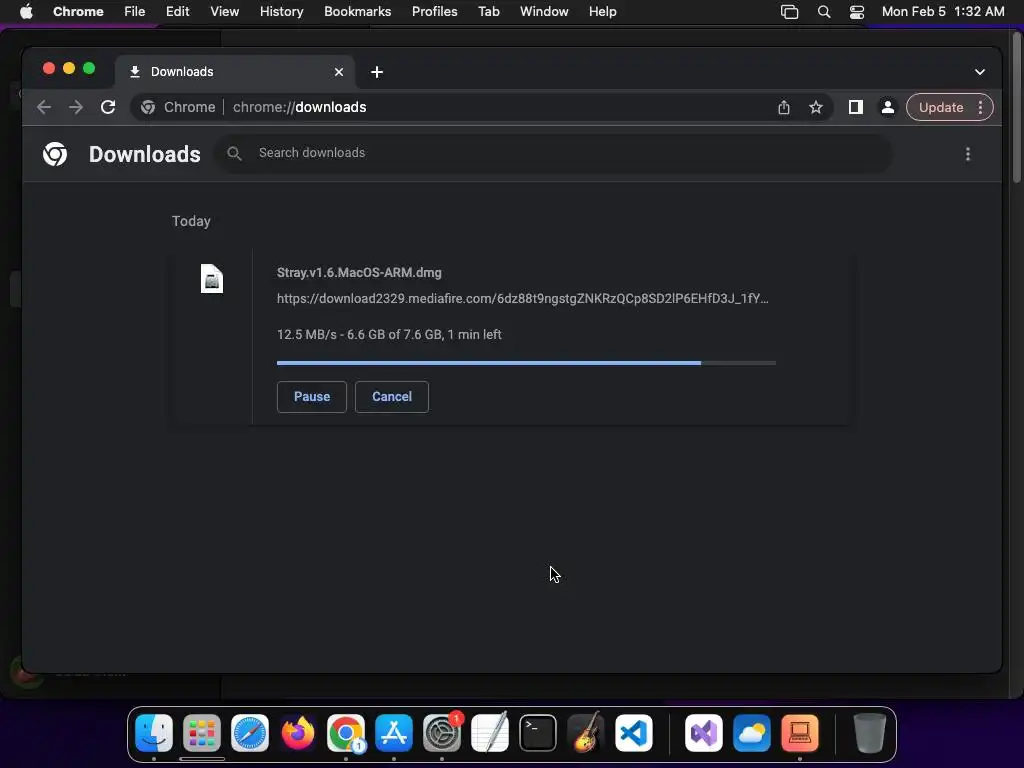
Task: Open the Edit menu
Action: (178, 12)
